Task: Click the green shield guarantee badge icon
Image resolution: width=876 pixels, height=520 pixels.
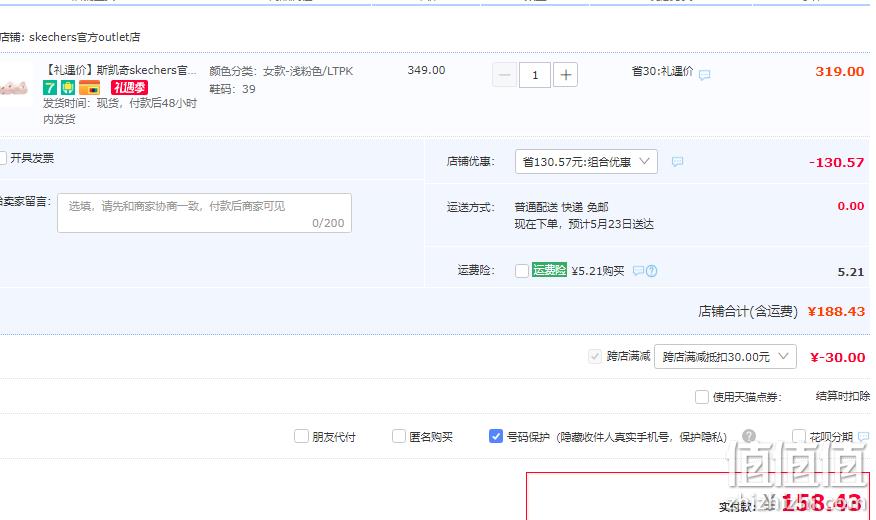Action: [x=68, y=88]
